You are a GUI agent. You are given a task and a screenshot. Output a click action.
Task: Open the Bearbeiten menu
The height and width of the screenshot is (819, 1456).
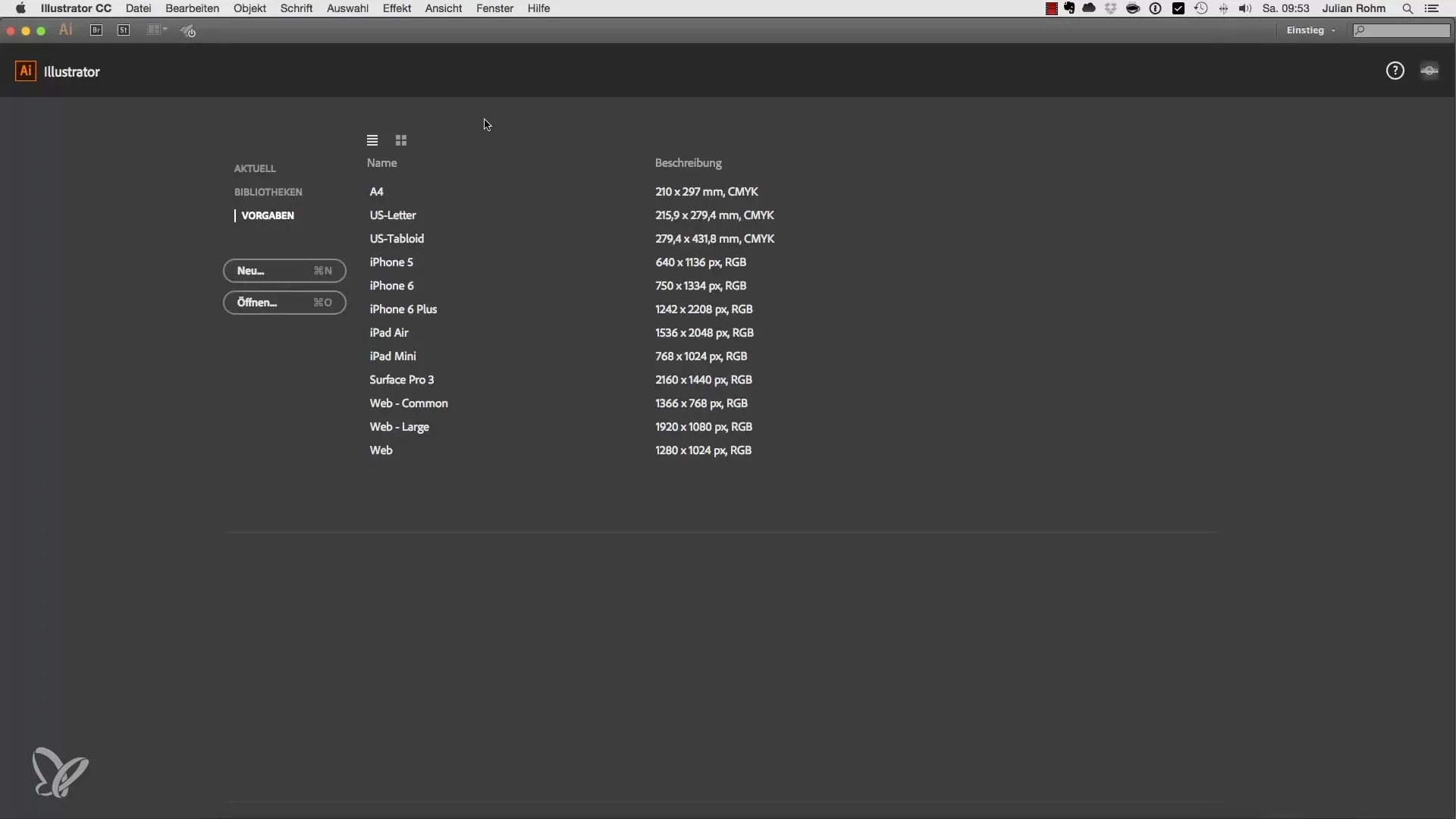[x=193, y=8]
